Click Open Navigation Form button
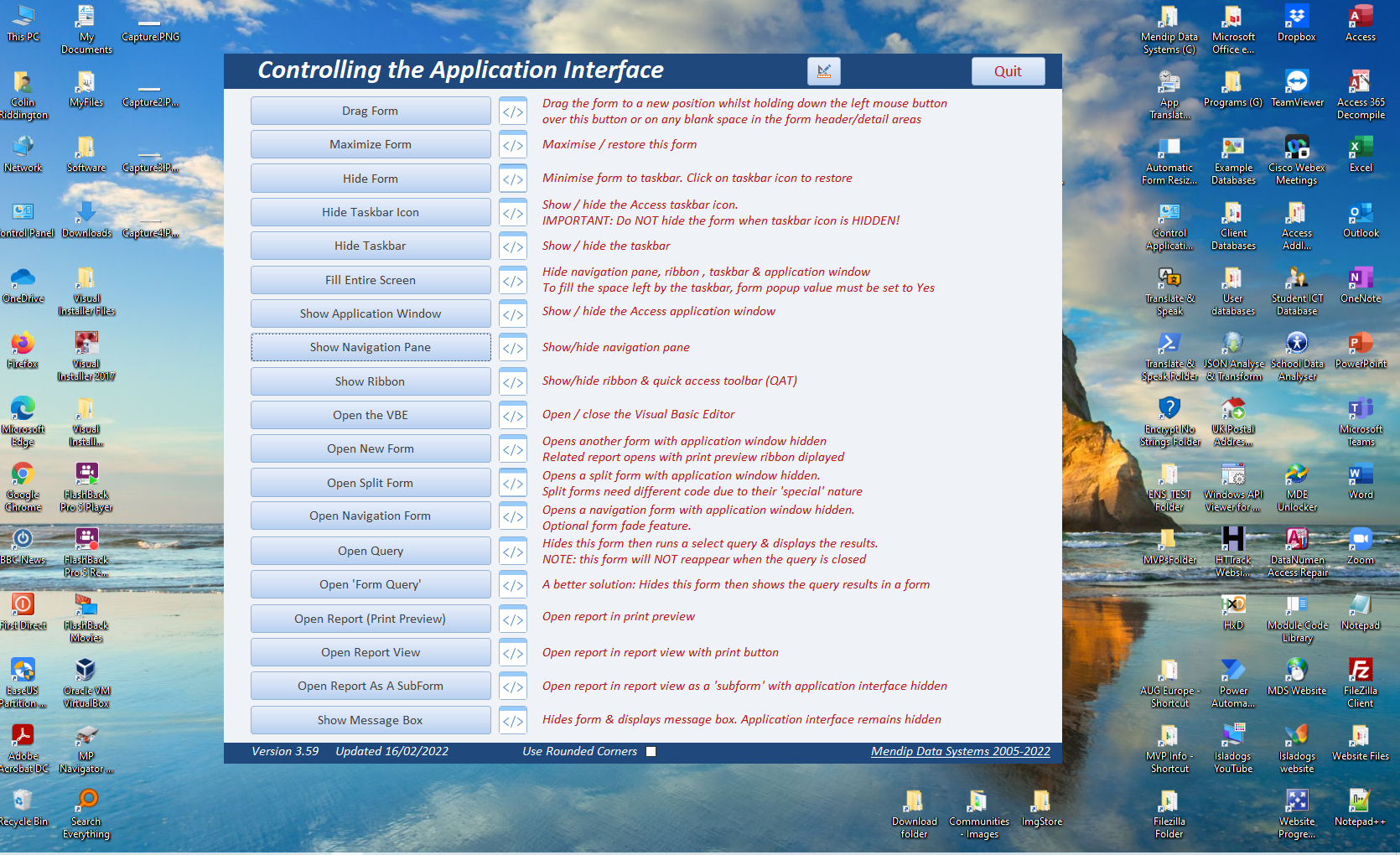Image resolution: width=1400 pixels, height=855 pixels. (x=371, y=516)
